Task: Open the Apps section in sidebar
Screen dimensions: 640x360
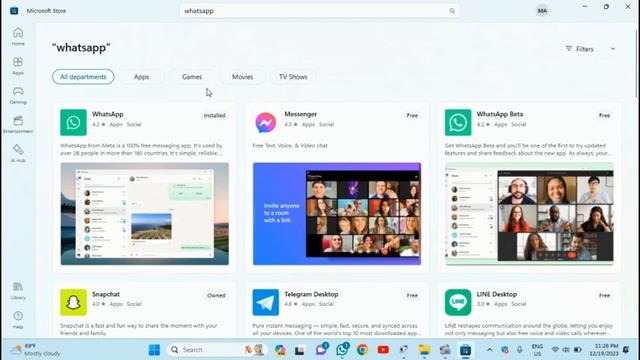Action: coord(18,66)
